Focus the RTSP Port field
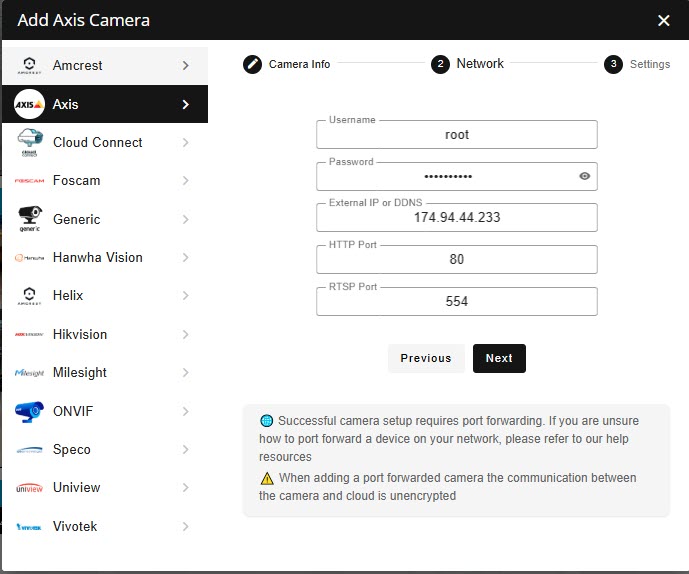The image size is (689, 574). point(456,301)
